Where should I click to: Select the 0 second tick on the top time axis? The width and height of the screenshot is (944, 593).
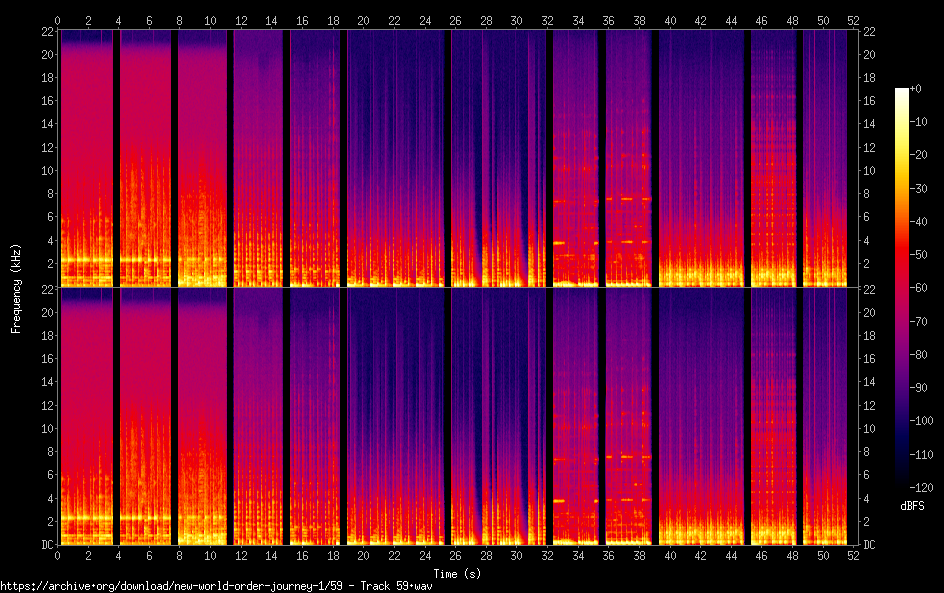tap(58, 20)
